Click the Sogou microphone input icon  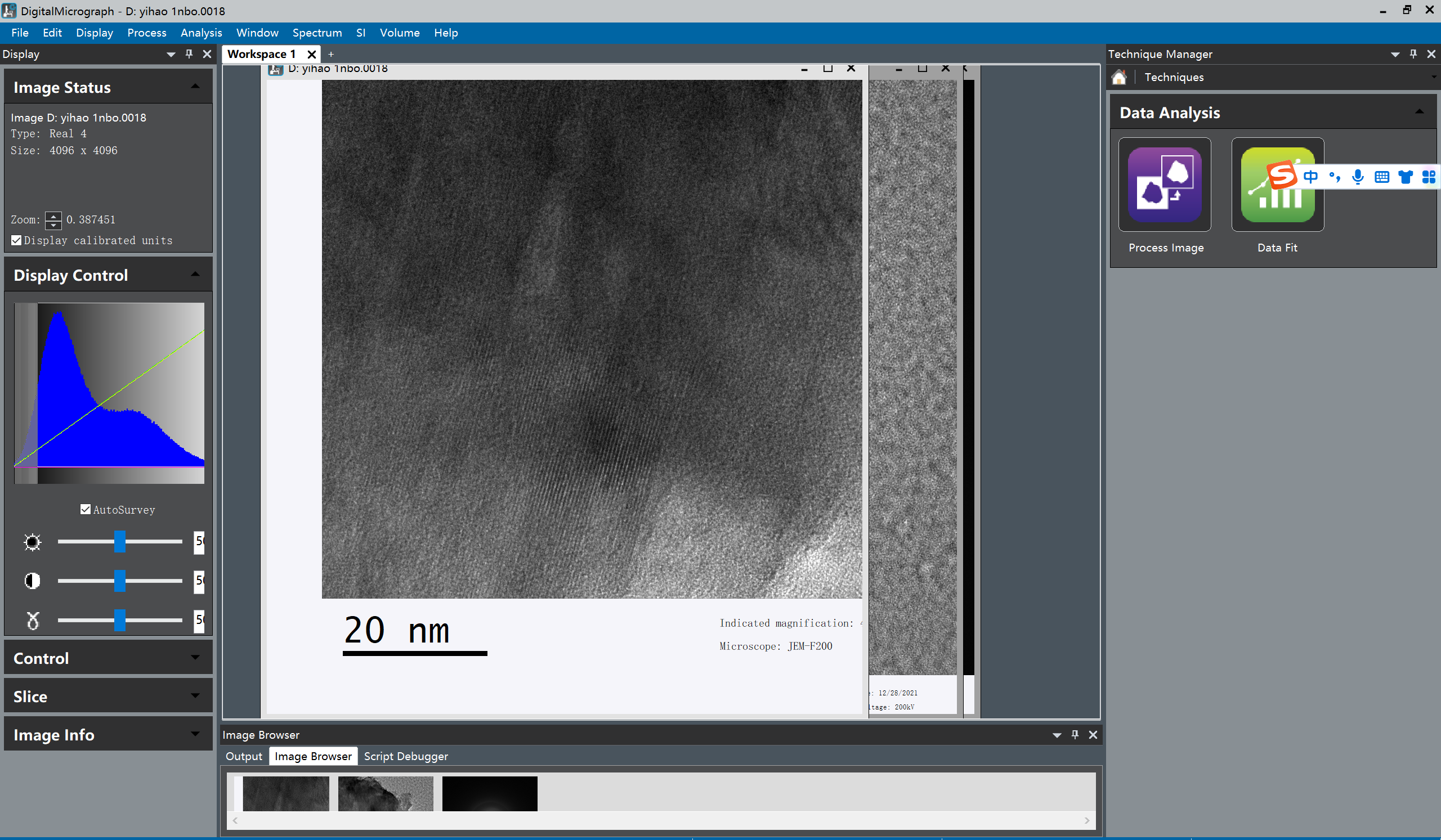[x=1358, y=177]
